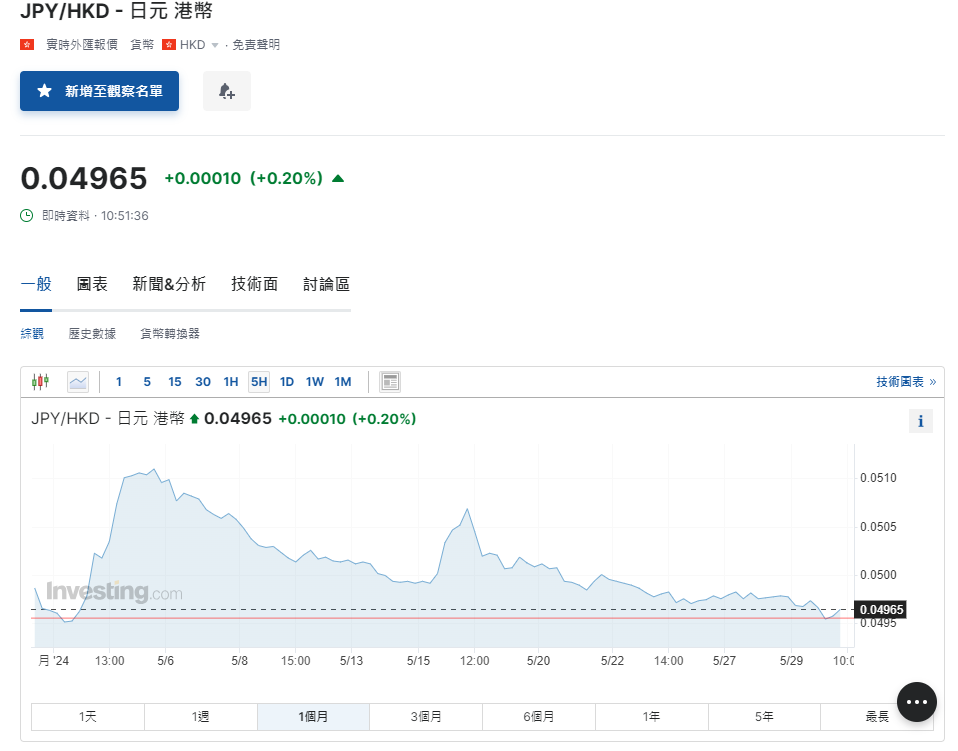The image size is (958, 751).
Task: Click the clock icon beside real-time data
Action: pos(27,216)
